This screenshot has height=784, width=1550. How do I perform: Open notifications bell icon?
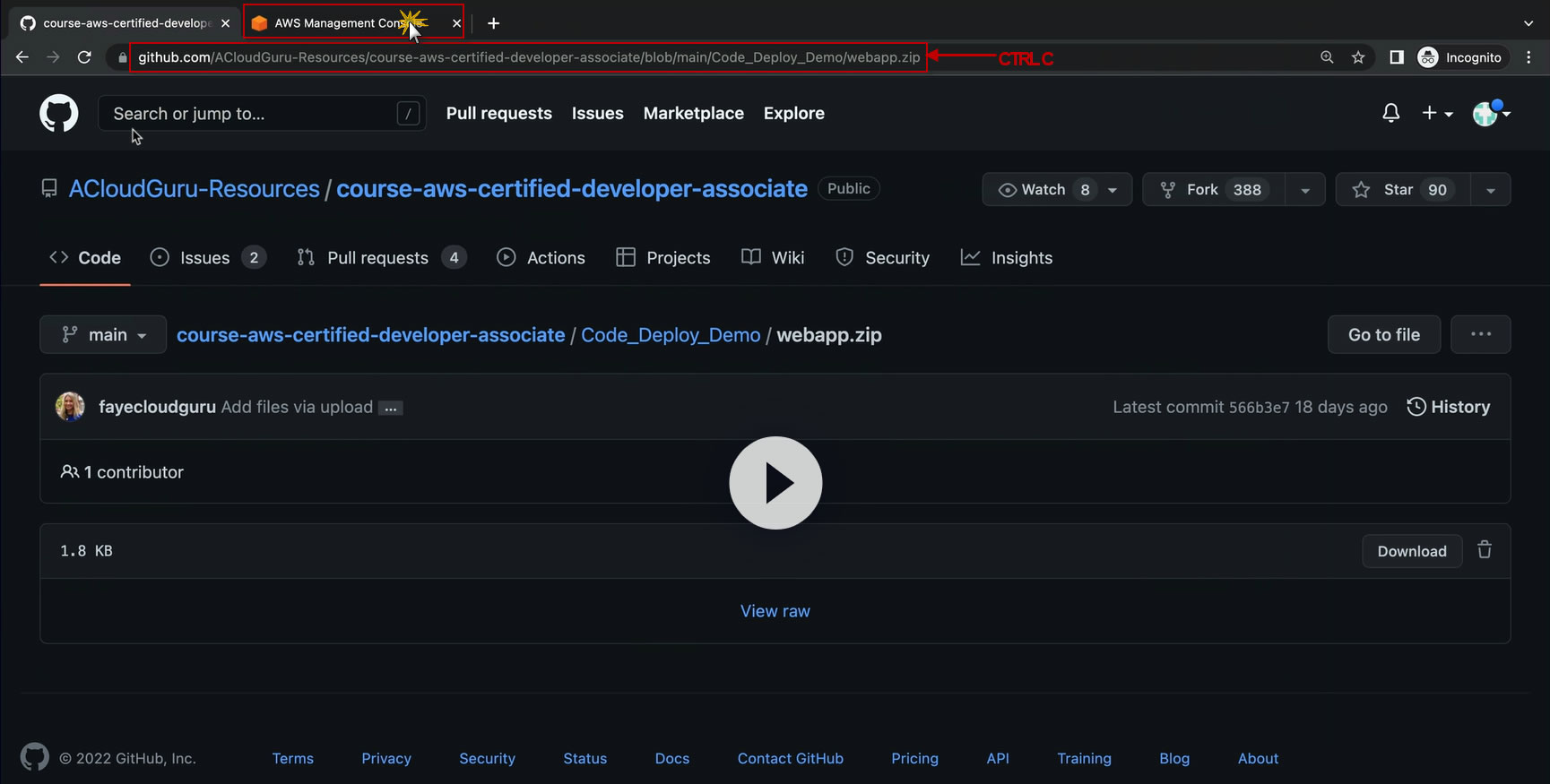(x=1390, y=114)
